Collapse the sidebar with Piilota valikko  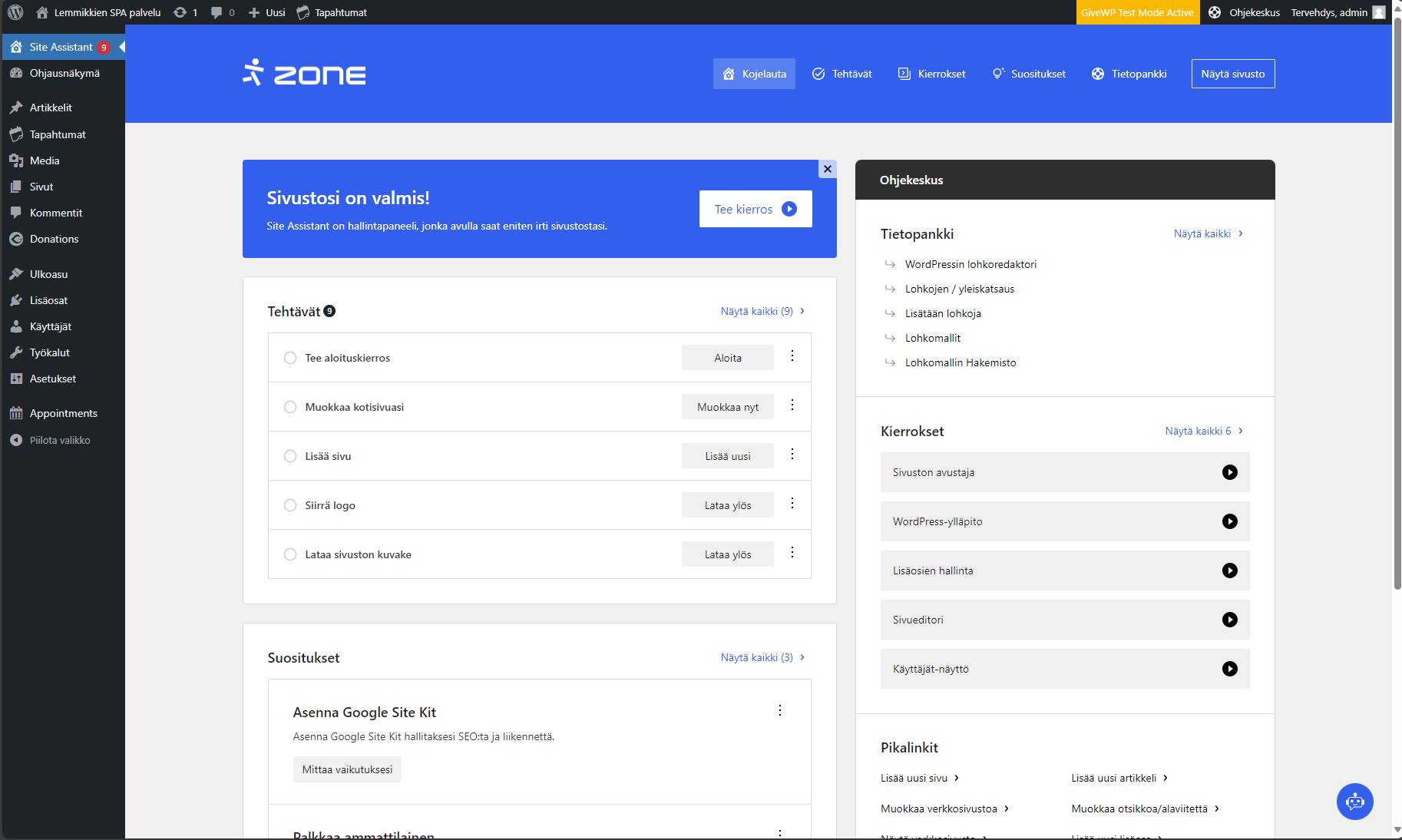pos(59,440)
